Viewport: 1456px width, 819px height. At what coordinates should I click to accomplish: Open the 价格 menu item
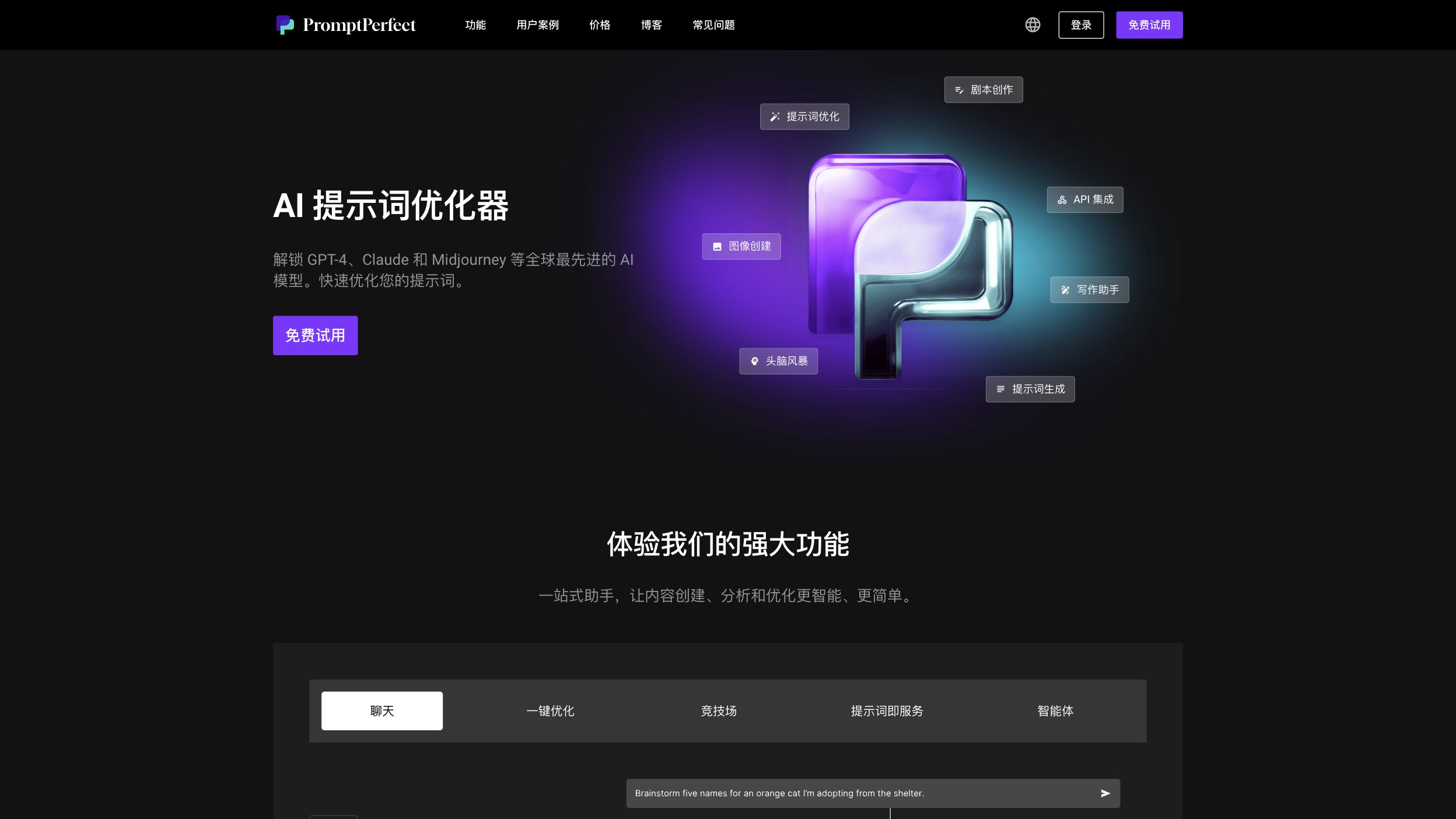click(x=600, y=24)
